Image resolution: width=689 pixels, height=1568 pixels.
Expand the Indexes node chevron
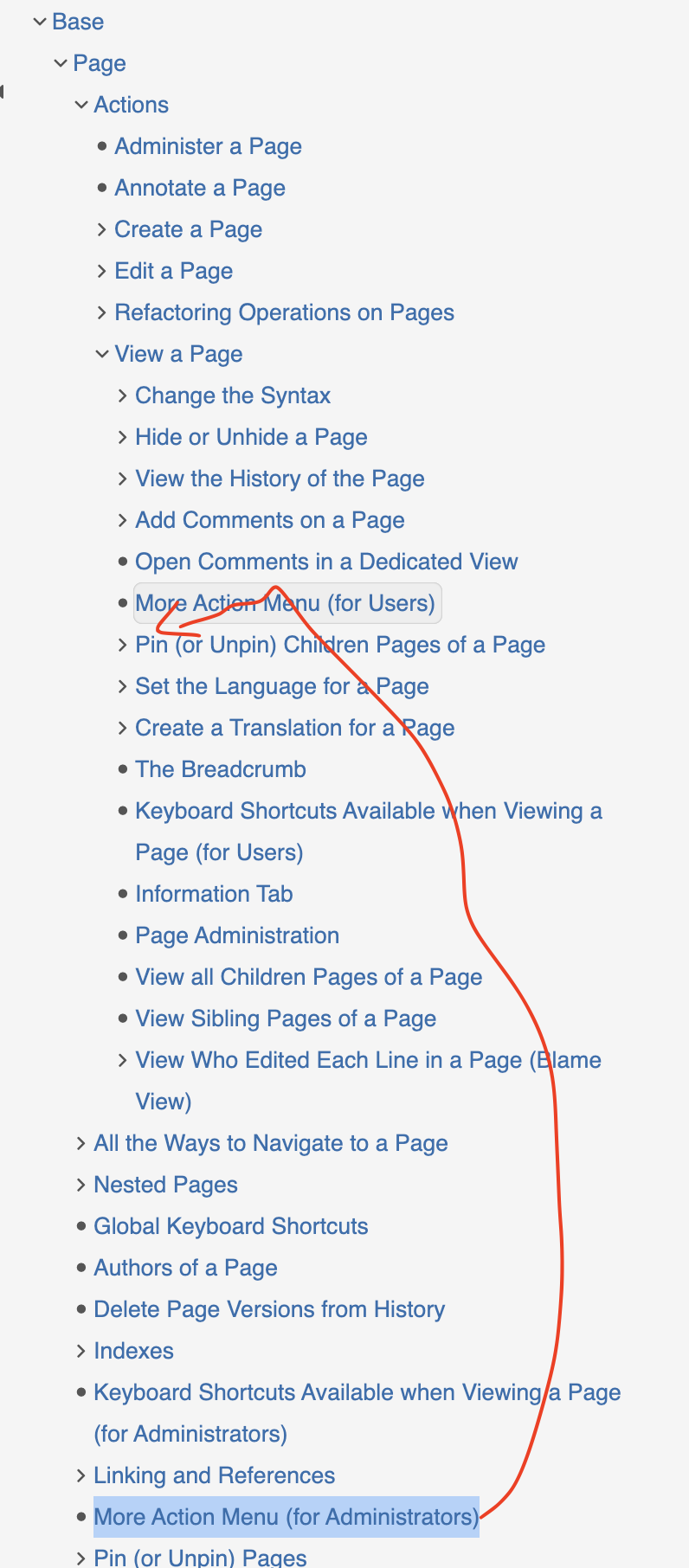click(81, 1351)
